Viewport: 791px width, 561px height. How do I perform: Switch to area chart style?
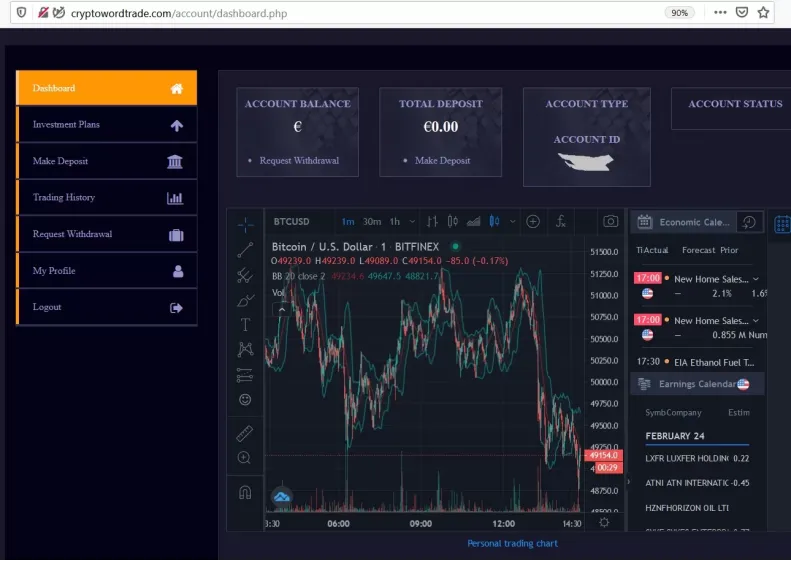[x=473, y=221]
